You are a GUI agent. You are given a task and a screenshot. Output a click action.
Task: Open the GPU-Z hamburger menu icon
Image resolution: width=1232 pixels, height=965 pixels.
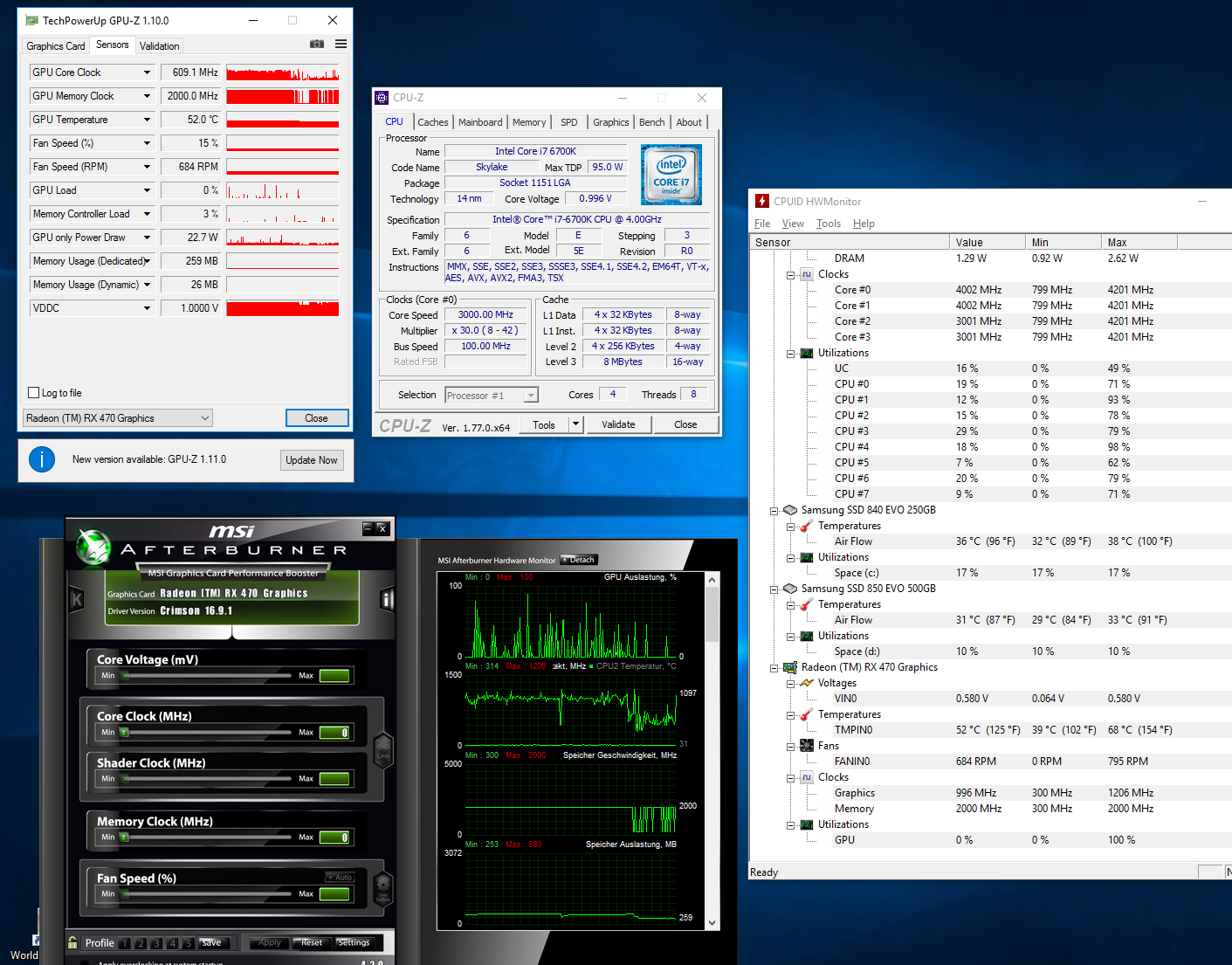[341, 44]
